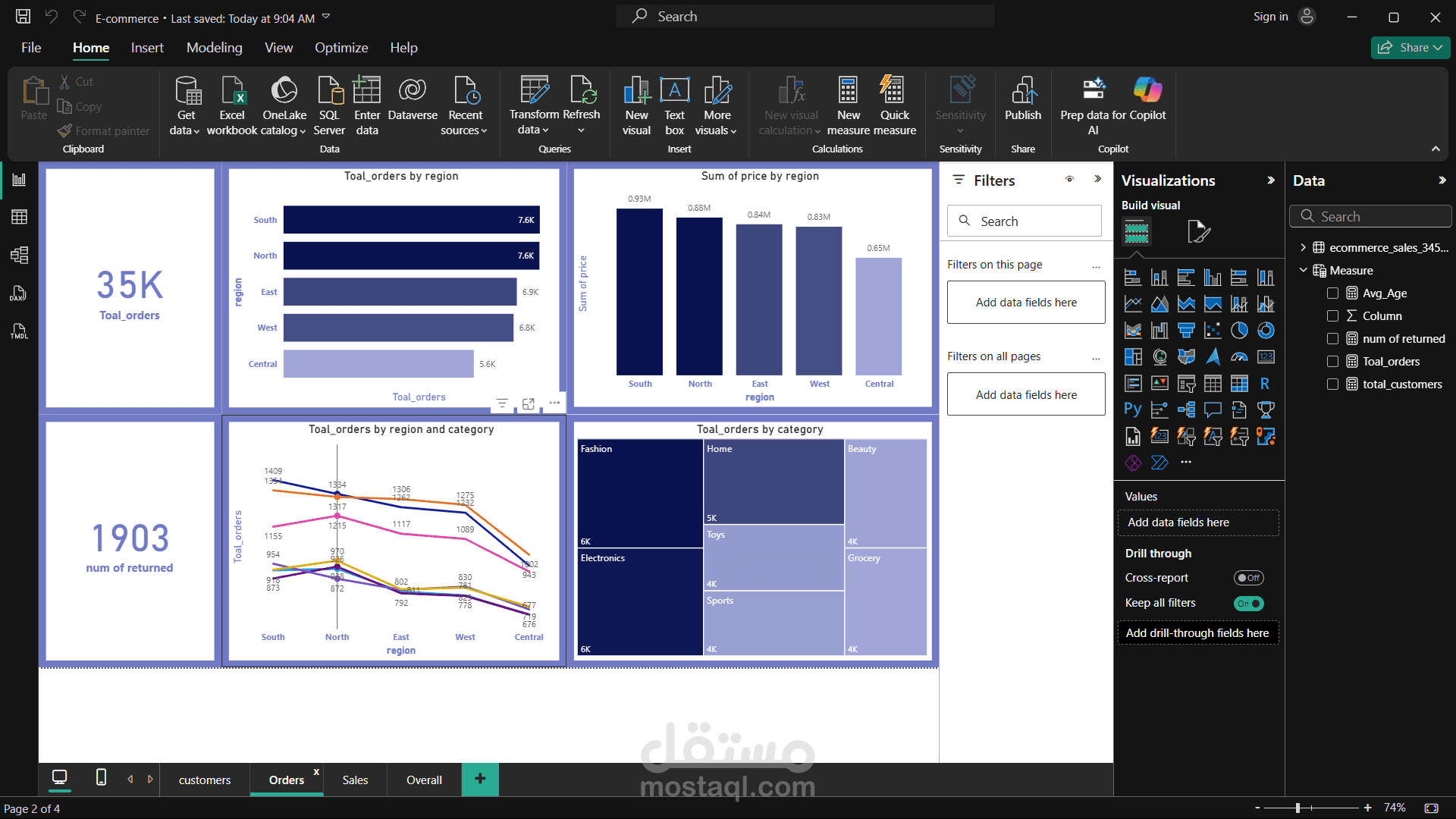Select the Python visual icon
Screen dimensions: 1456x819
click(x=1132, y=409)
